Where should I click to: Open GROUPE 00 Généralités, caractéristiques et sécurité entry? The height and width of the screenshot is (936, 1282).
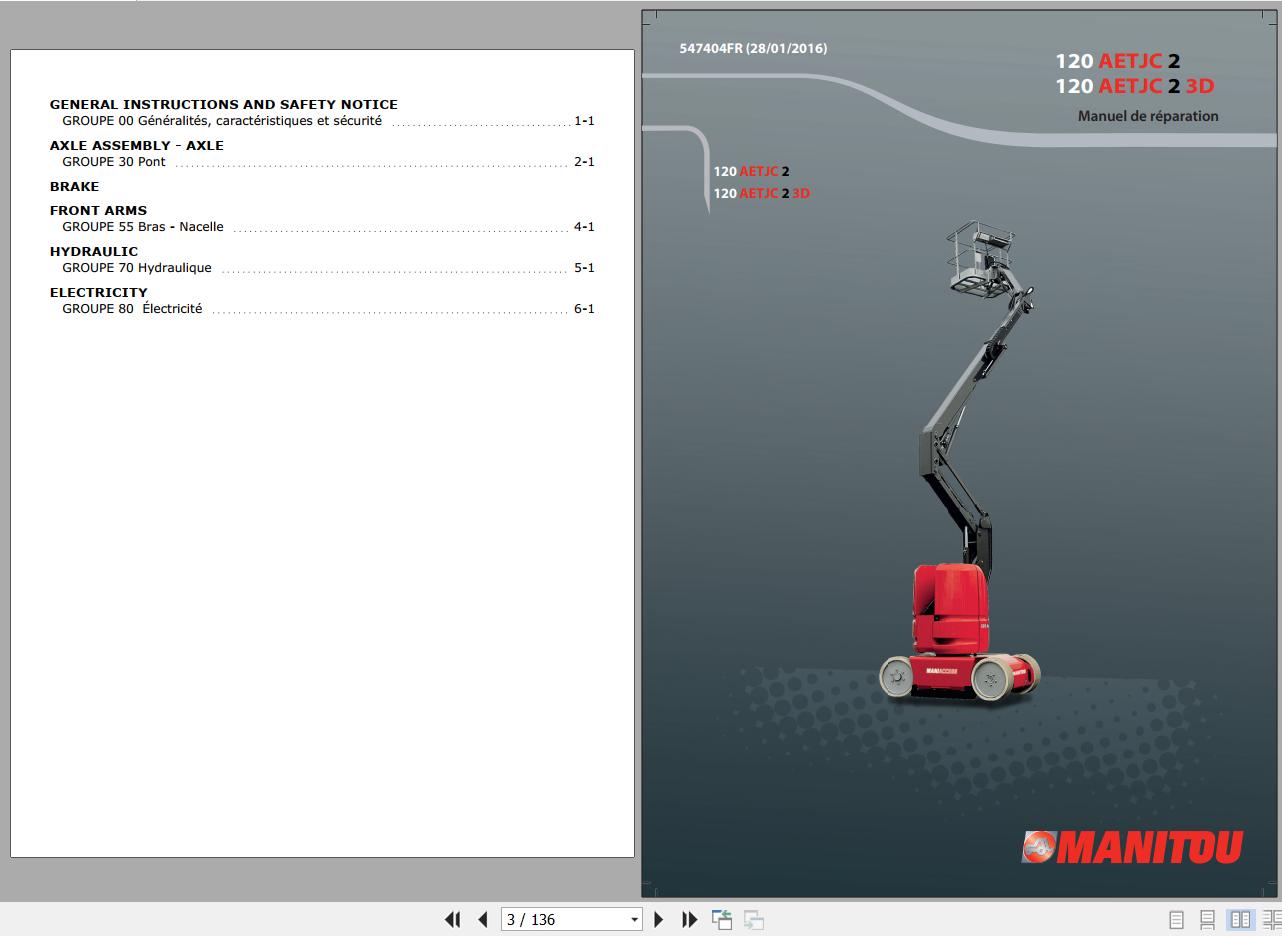click(328, 121)
